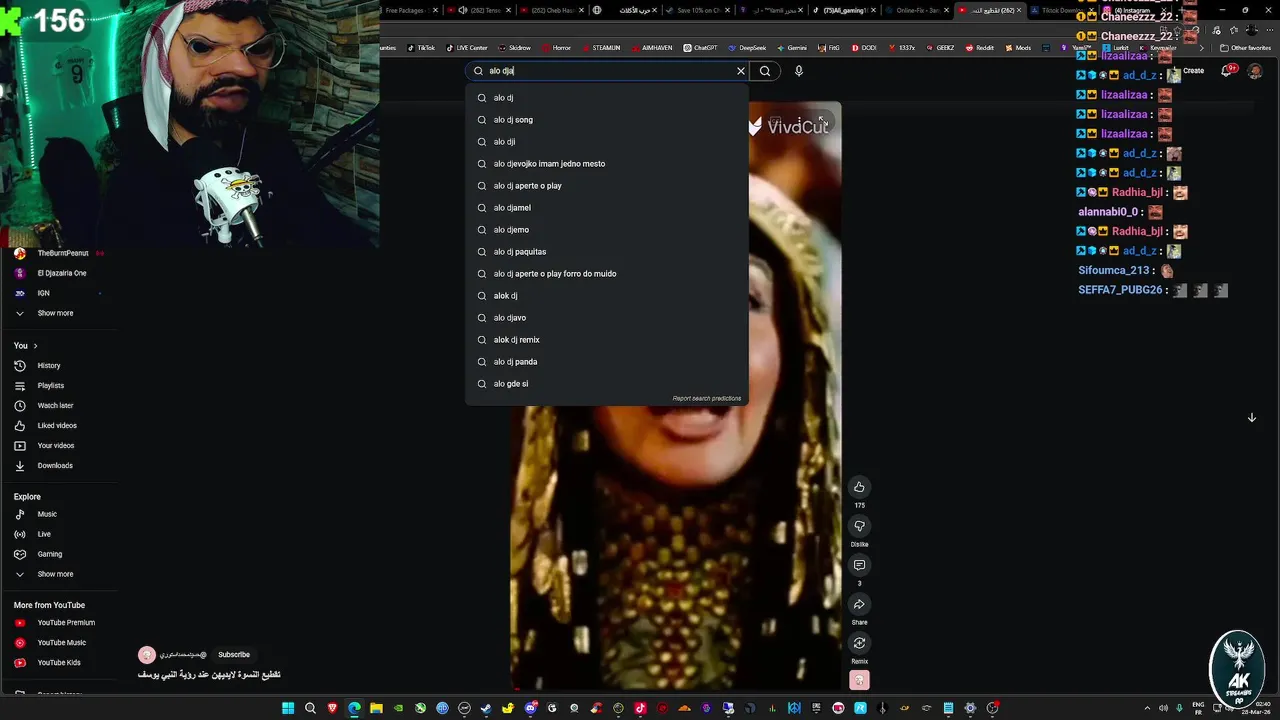Open File Explorer from taskbar
The width and height of the screenshot is (1280, 720).
click(x=376, y=708)
